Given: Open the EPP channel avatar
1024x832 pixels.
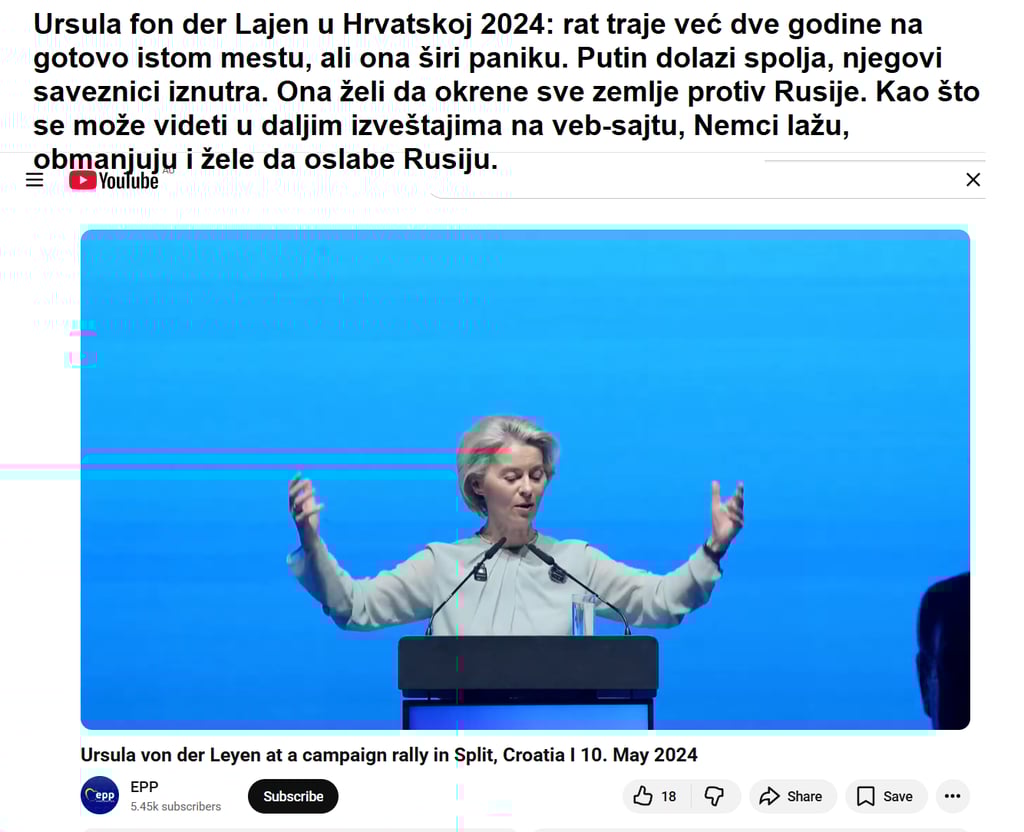Looking at the screenshot, I should pos(100,795).
